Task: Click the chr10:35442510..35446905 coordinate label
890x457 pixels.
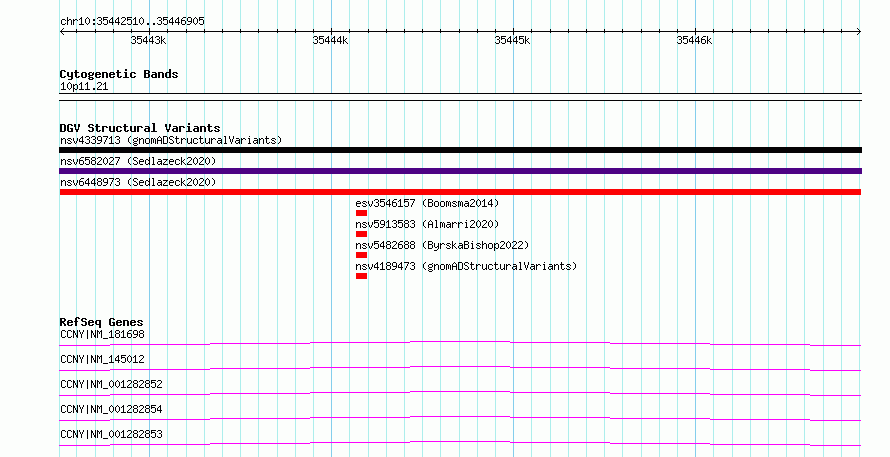Action: pyautogui.click(x=132, y=22)
